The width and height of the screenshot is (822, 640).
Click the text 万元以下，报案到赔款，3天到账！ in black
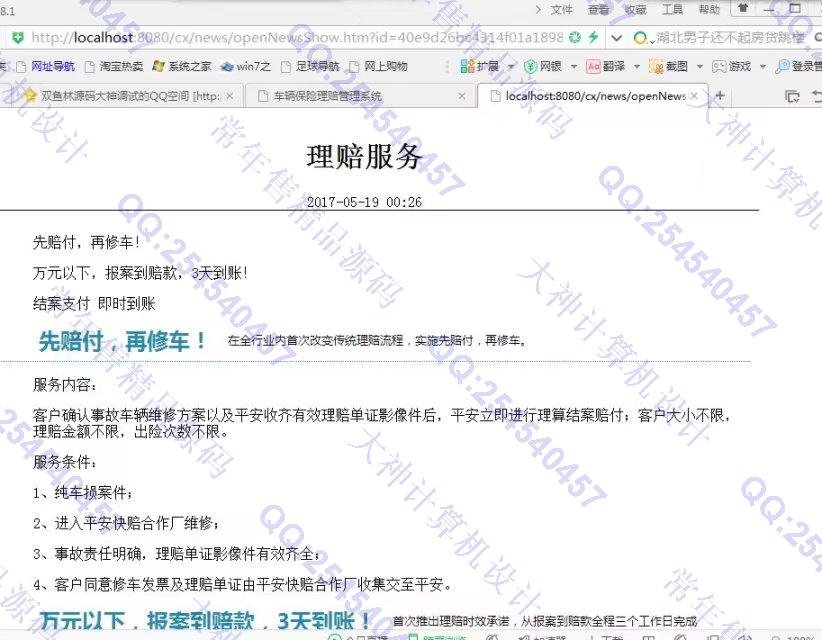[x=140, y=273]
